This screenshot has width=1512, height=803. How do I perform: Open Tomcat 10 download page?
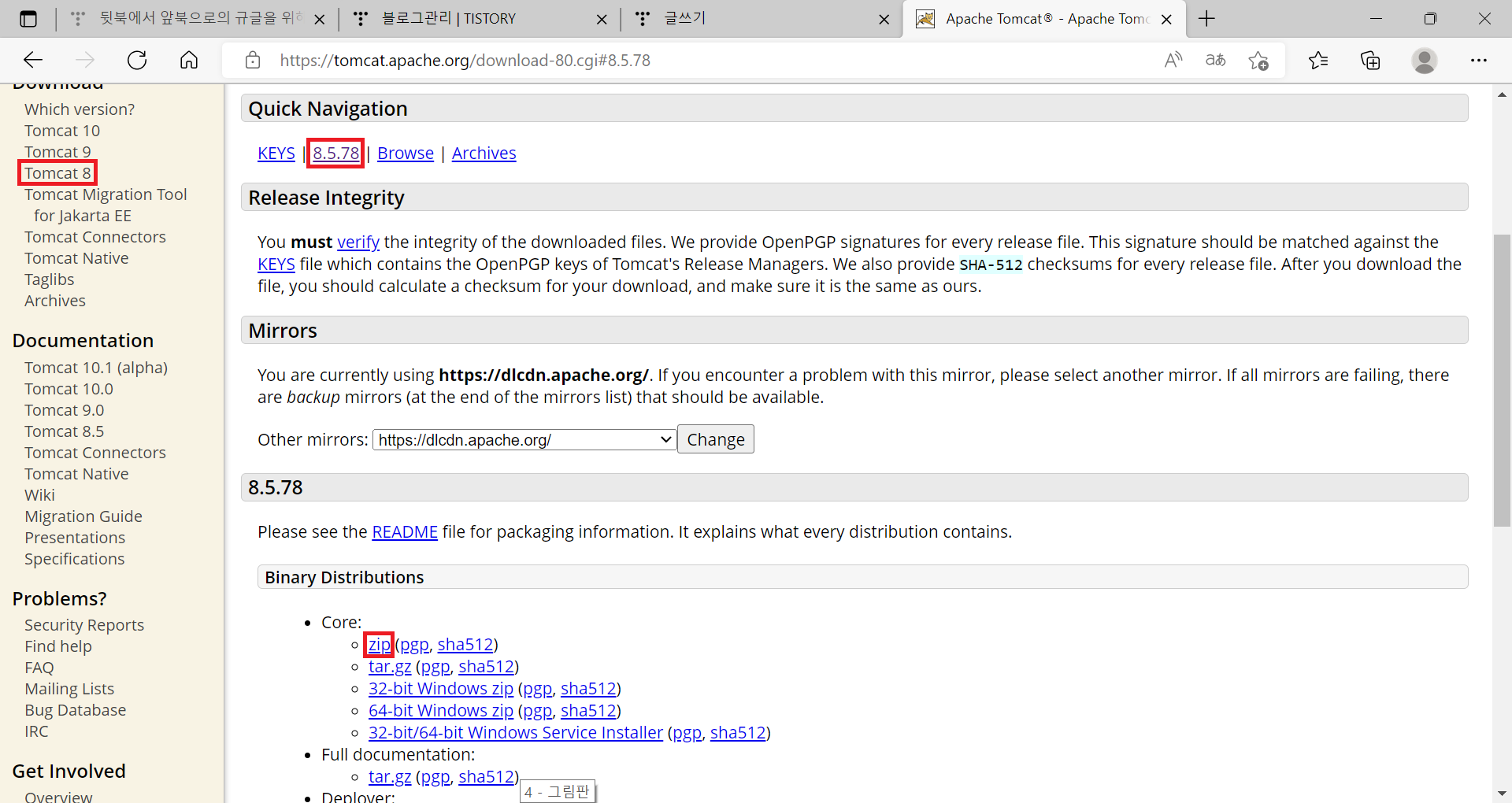(x=62, y=130)
